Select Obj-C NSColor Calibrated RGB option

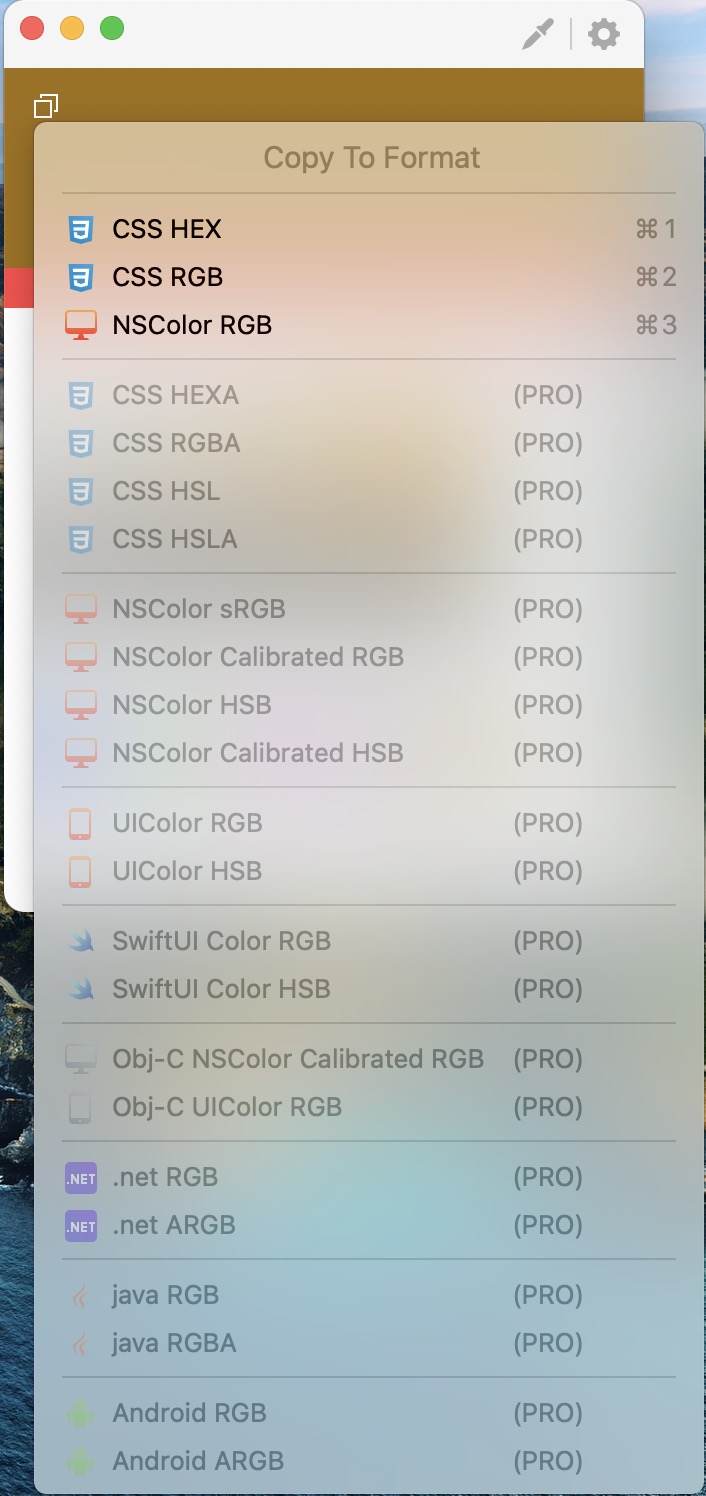coord(298,1059)
